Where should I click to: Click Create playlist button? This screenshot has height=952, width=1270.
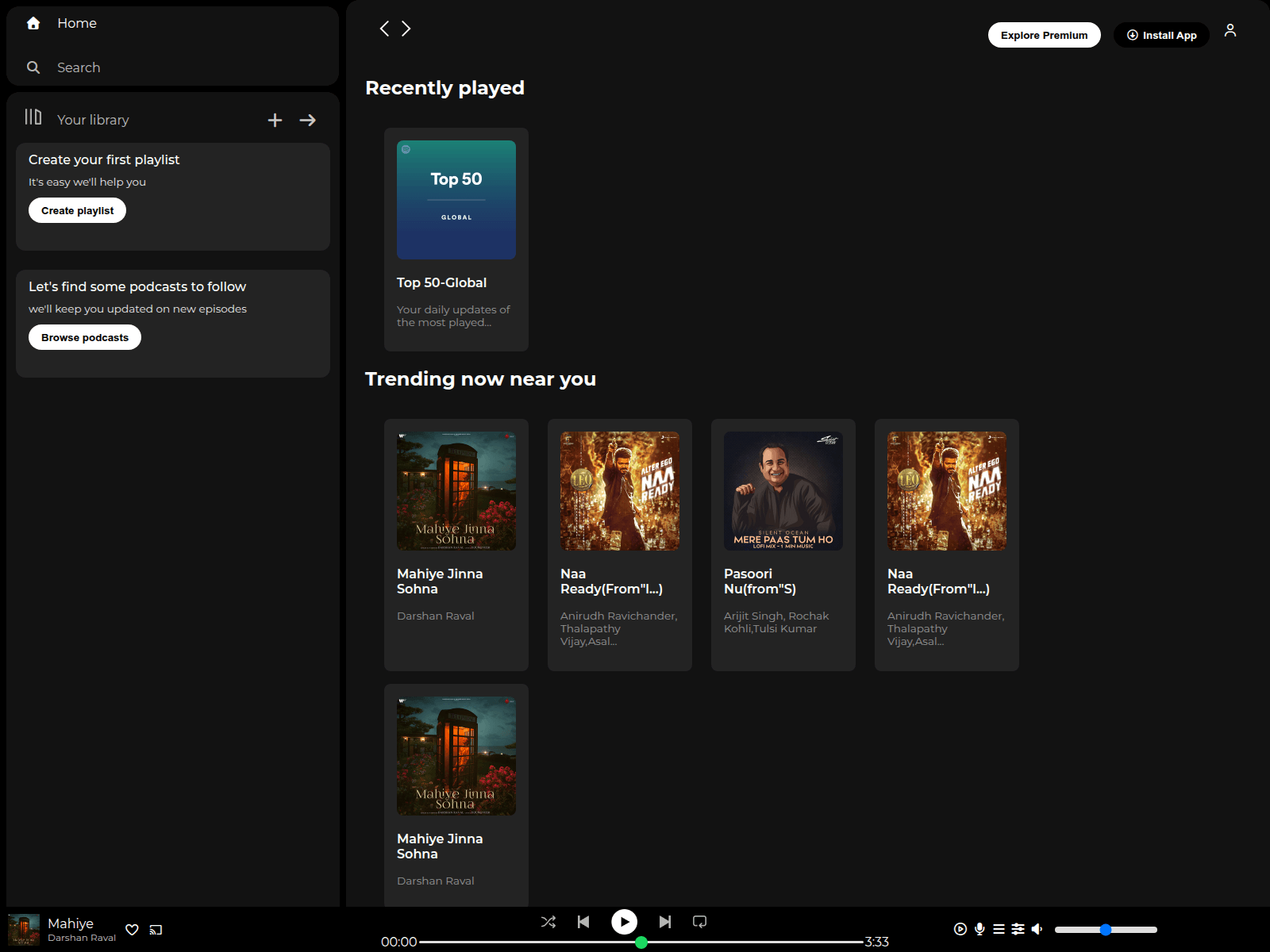[77, 210]
